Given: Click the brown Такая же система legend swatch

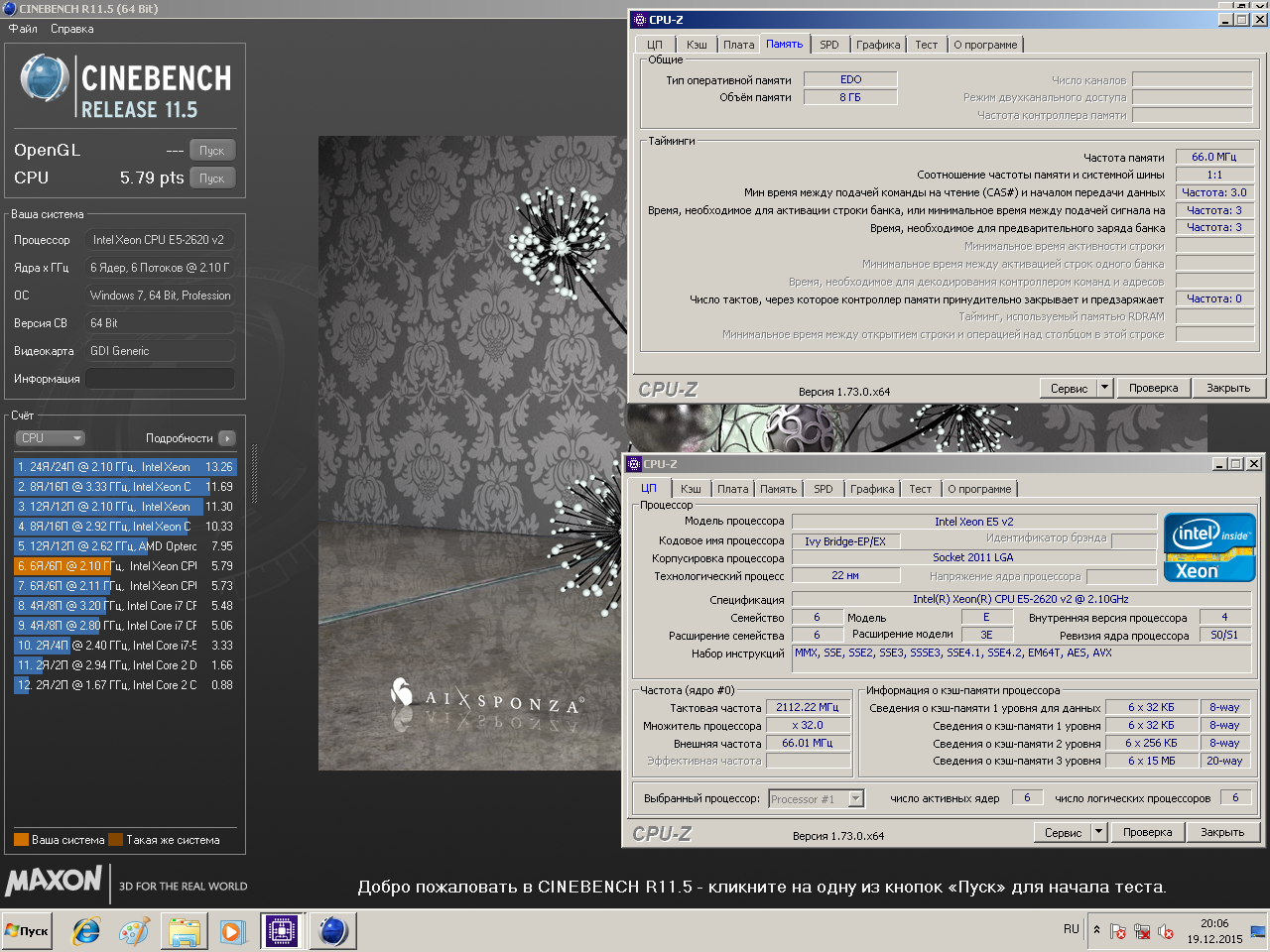Looking at the screenshot, I should (x=115, y=840).
